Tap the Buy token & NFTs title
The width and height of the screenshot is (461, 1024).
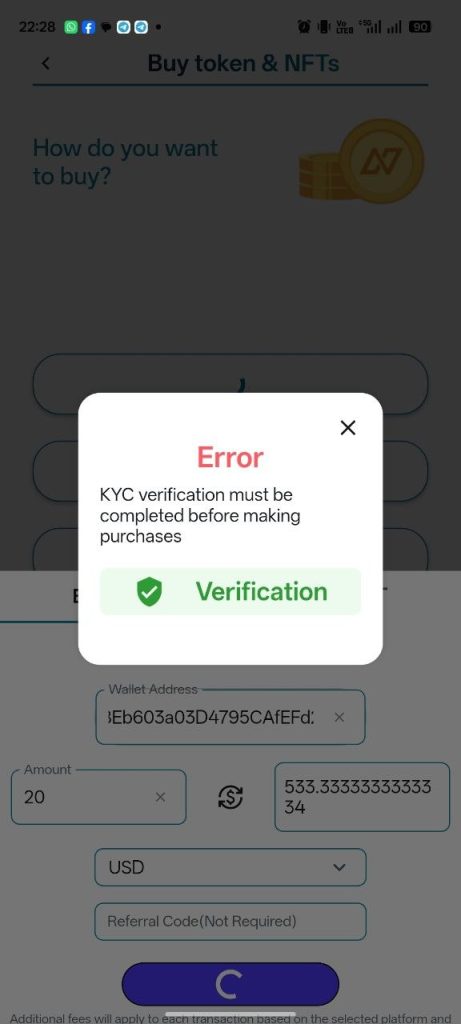pos(244,63)
